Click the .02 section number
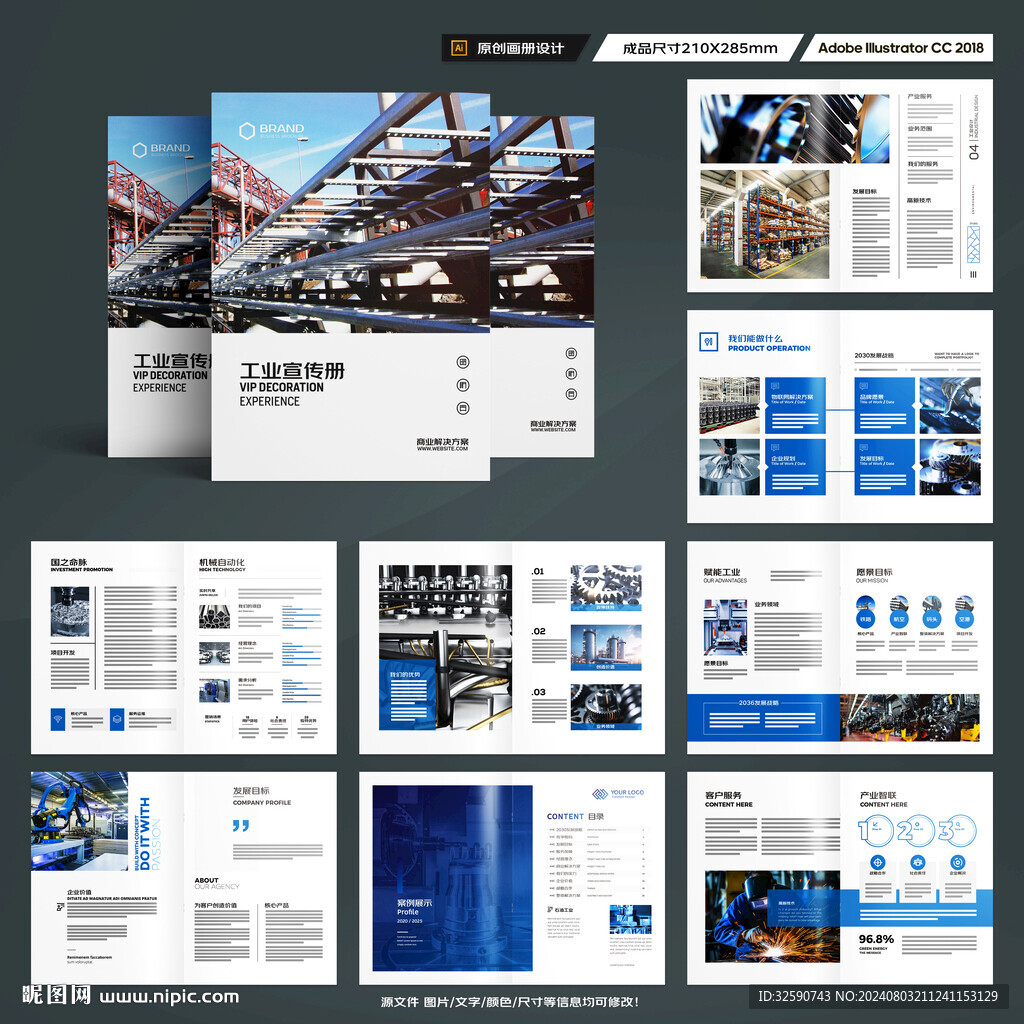The image size is (1024, 1024). (538, 632)
